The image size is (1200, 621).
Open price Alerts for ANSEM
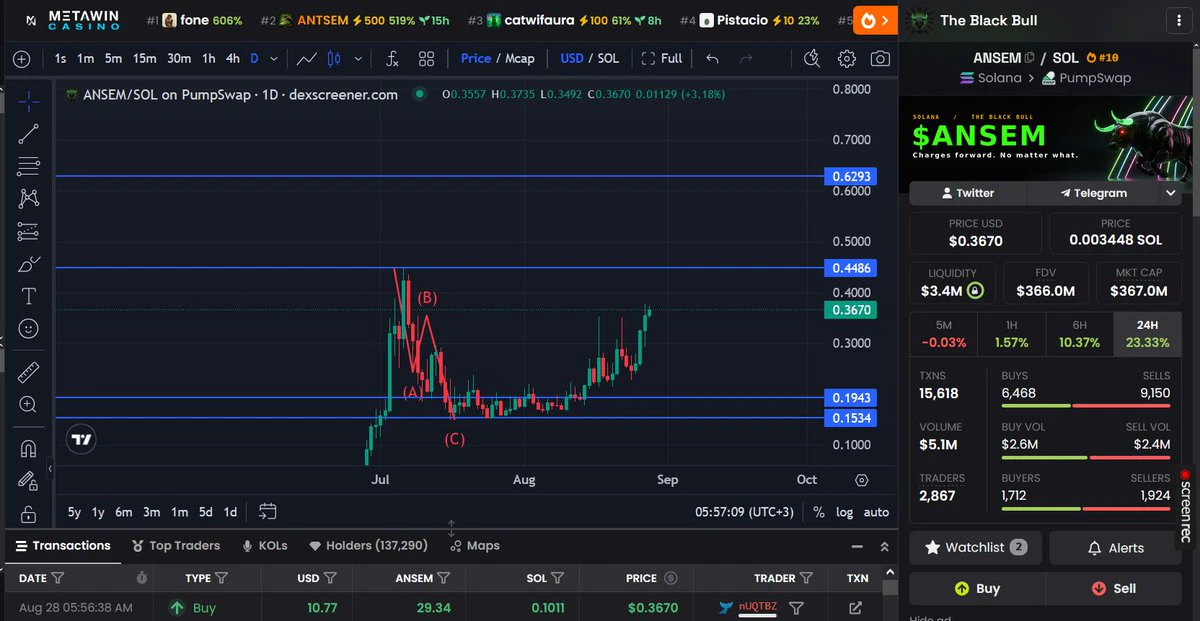click(1116, 548)
